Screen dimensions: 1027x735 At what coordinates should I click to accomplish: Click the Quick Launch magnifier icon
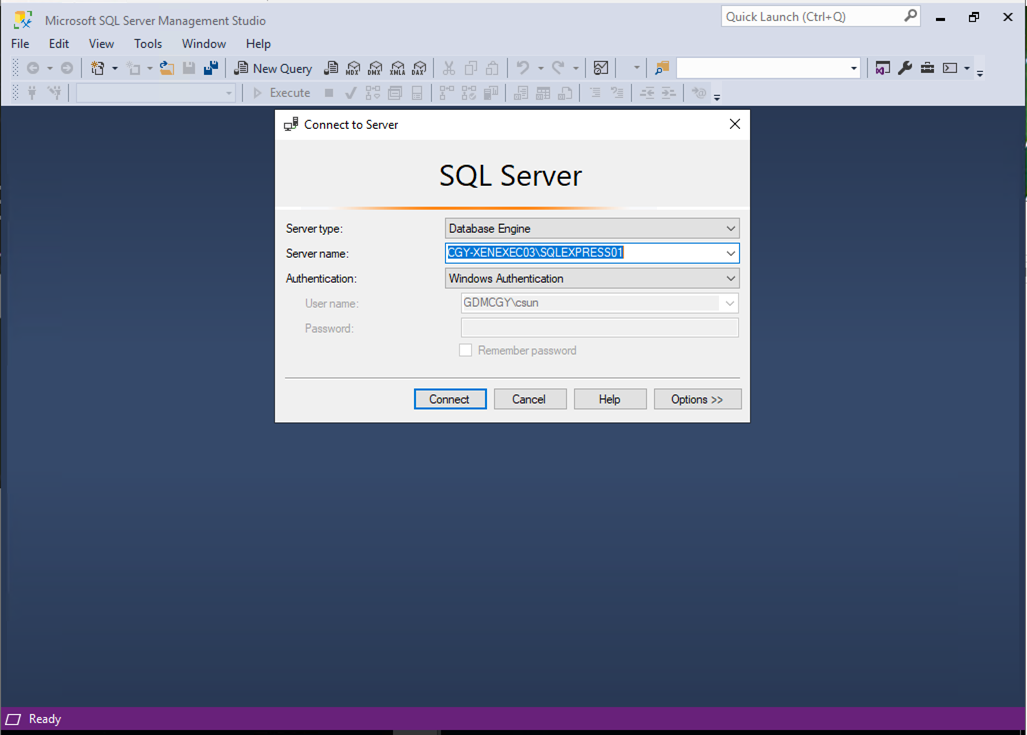click(x=910, y=16)
